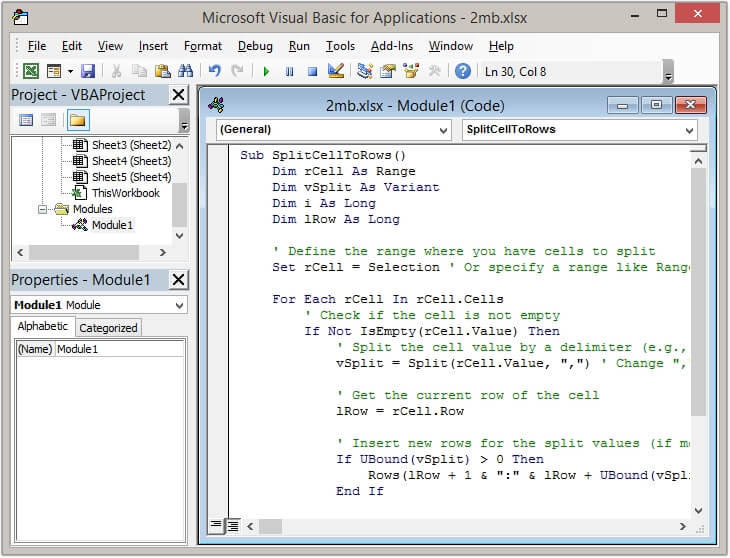Viewport: 730px width, 558px height.
Task: Expand the Module1 object dropdown in Properties
Action: point(179,305)
